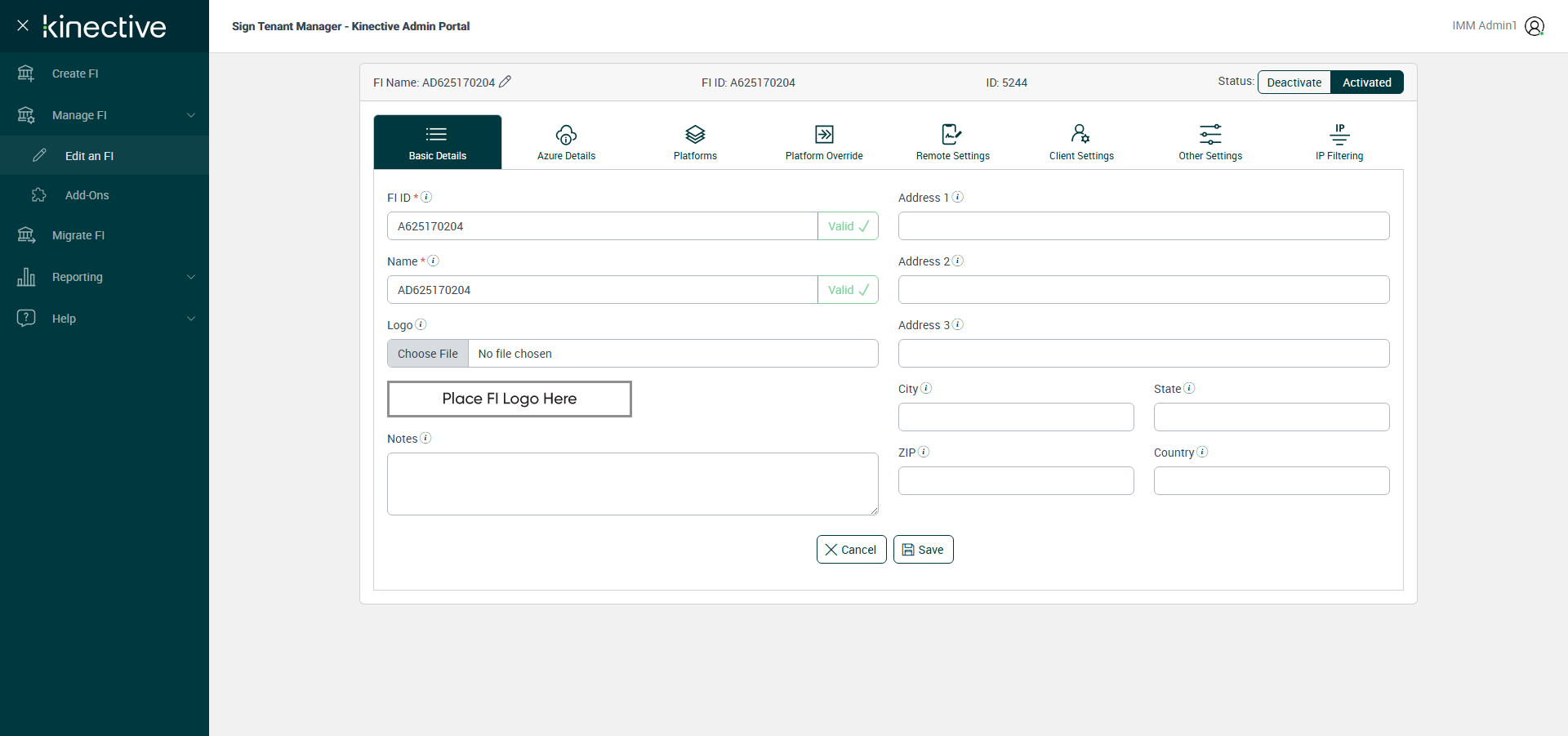Image resolution: width=1568 pixels, height=736 pixels.
Task: Click the Edit an FI pencil icon
Action: [x=39, y=155]
